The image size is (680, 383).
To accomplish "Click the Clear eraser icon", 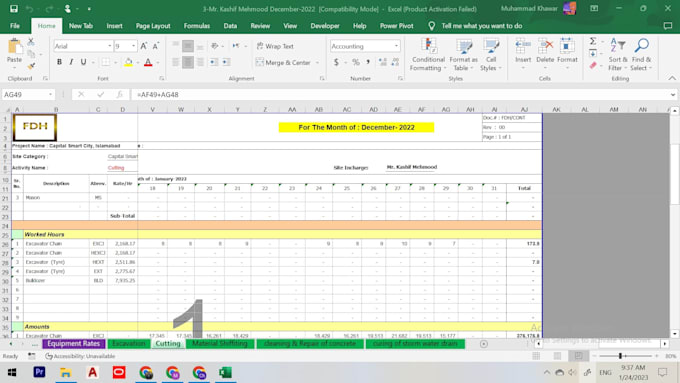I will (x=593, y=65).
